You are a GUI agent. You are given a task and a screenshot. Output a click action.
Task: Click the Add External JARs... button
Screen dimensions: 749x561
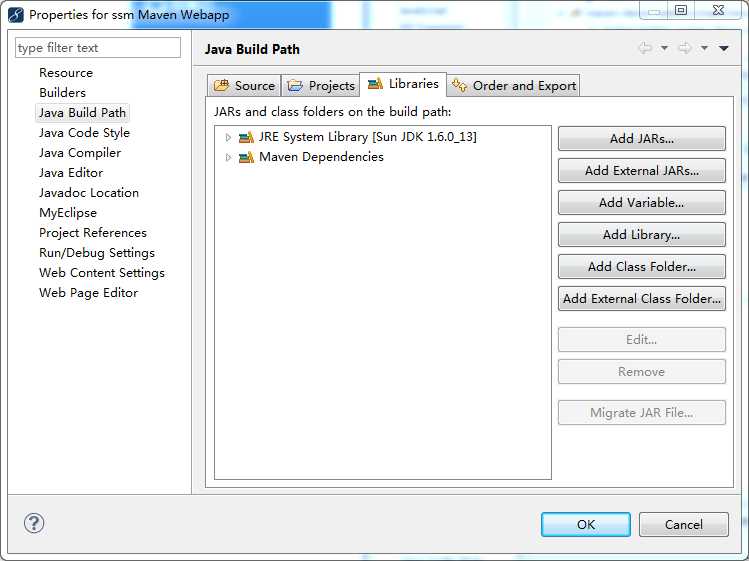tap(642, 171)
